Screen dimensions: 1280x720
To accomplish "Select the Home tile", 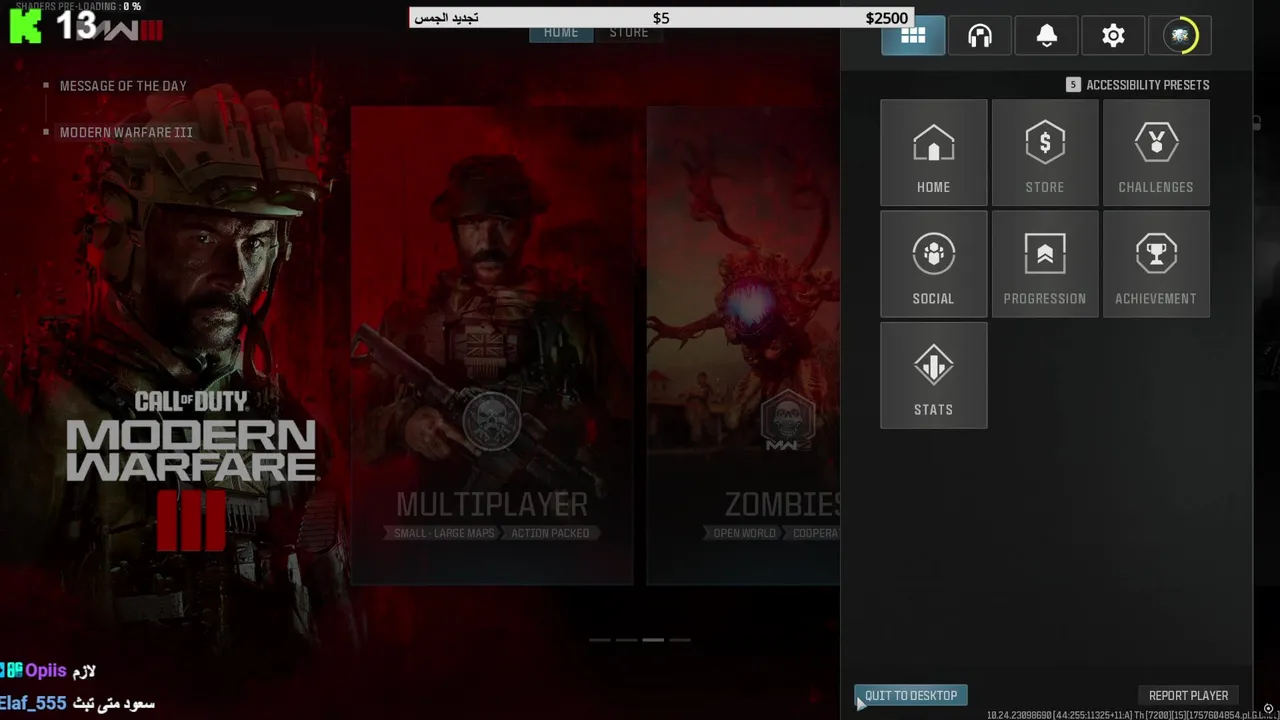I will coord(933,153).
